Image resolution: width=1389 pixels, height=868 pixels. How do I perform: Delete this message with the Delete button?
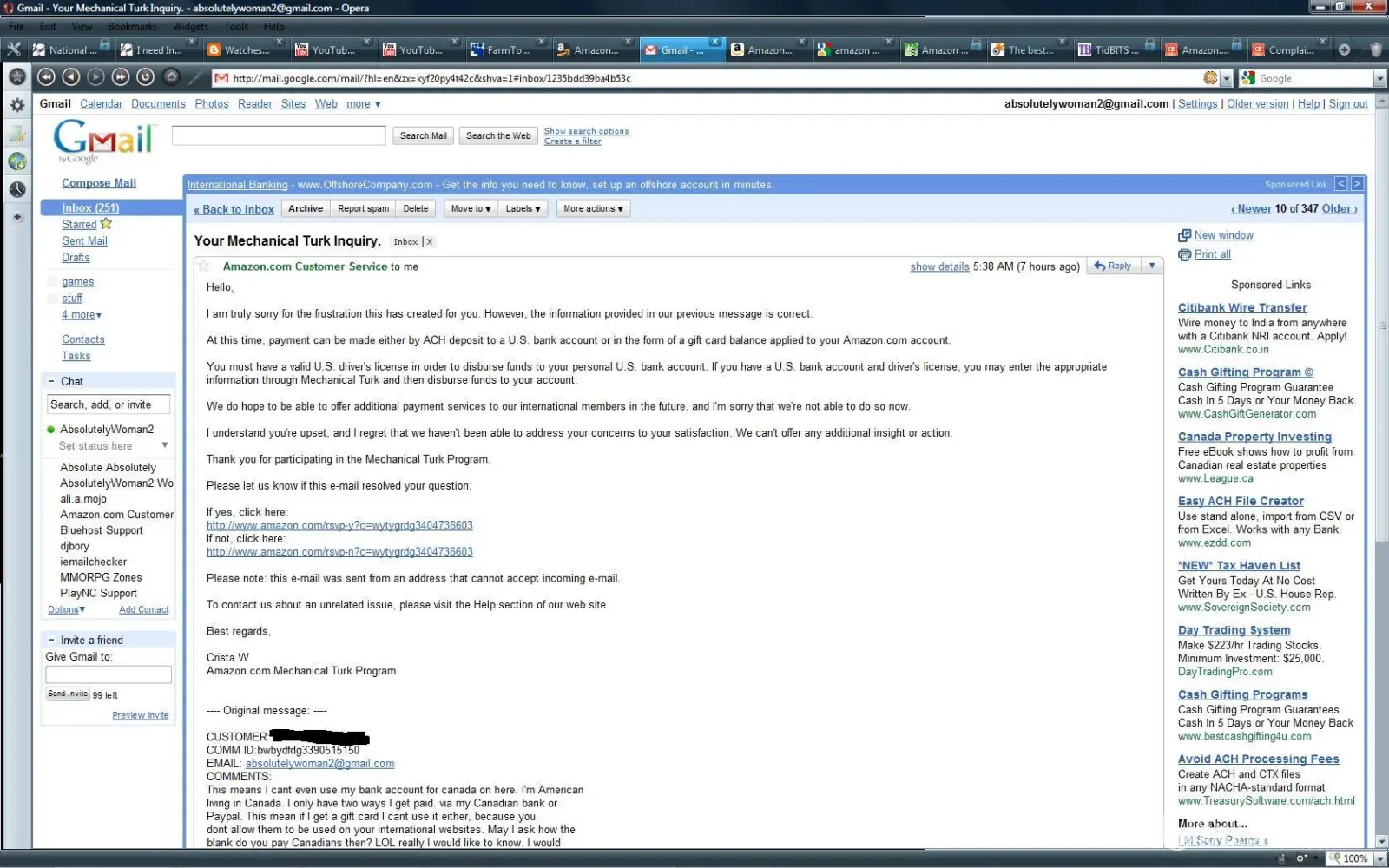(x=416, y=208)
